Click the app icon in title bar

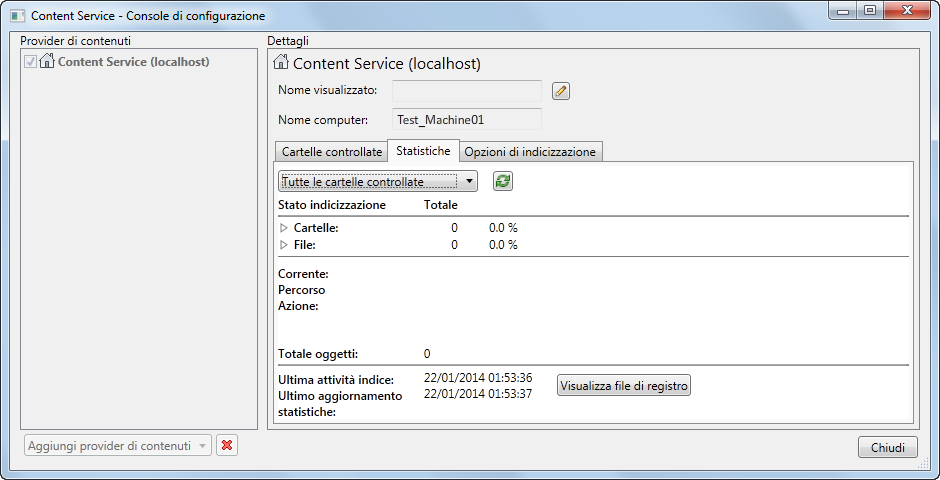click(x=17, y=16)
